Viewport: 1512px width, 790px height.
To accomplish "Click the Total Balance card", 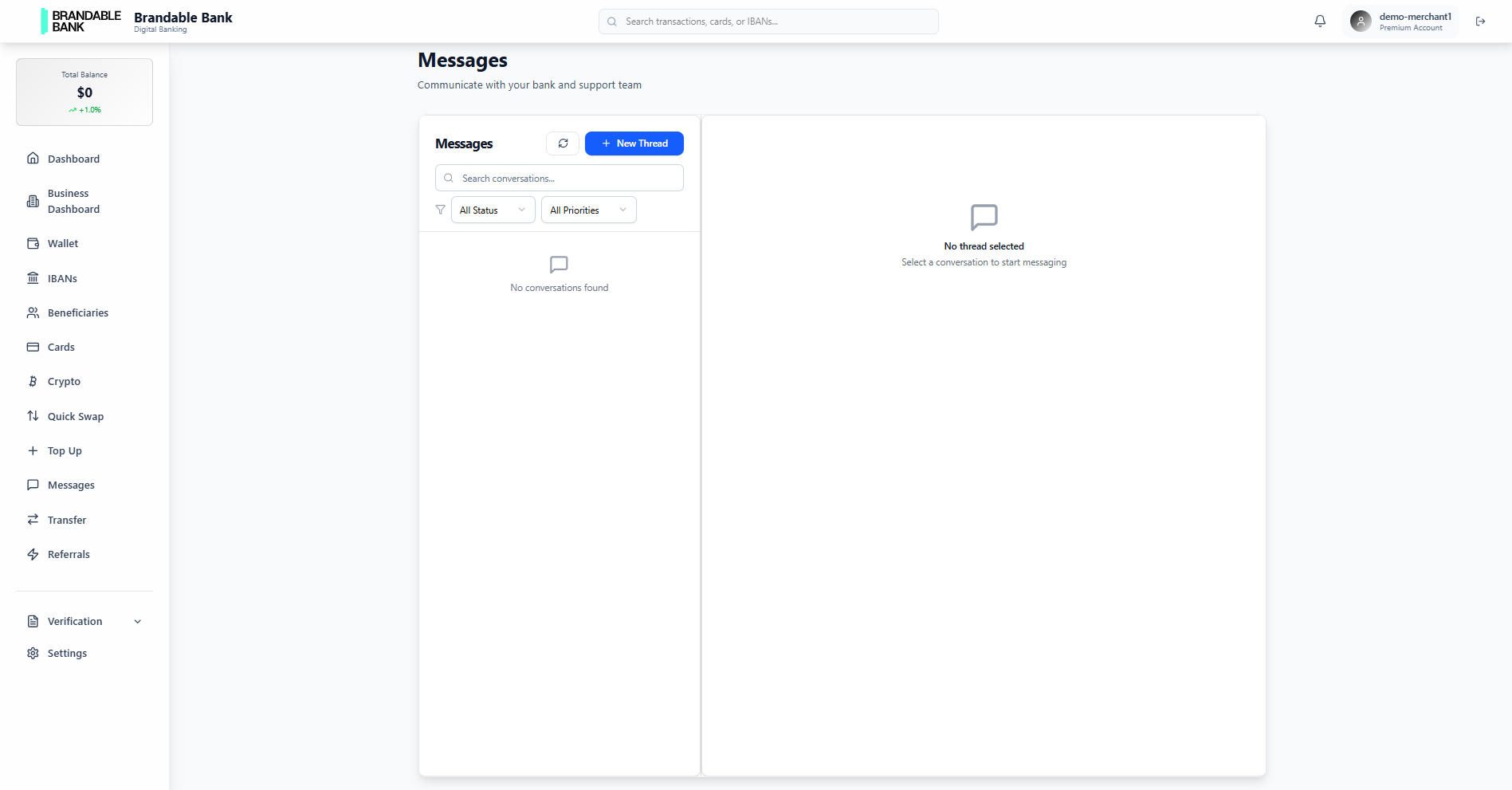I will (x=84, y=92).
